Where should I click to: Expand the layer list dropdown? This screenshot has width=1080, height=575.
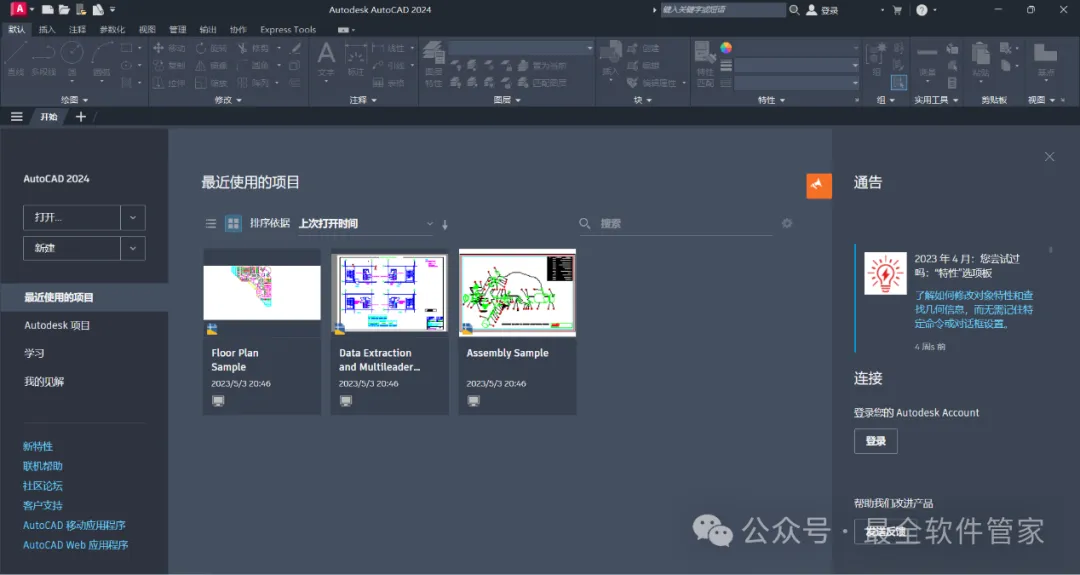(590, 48)
